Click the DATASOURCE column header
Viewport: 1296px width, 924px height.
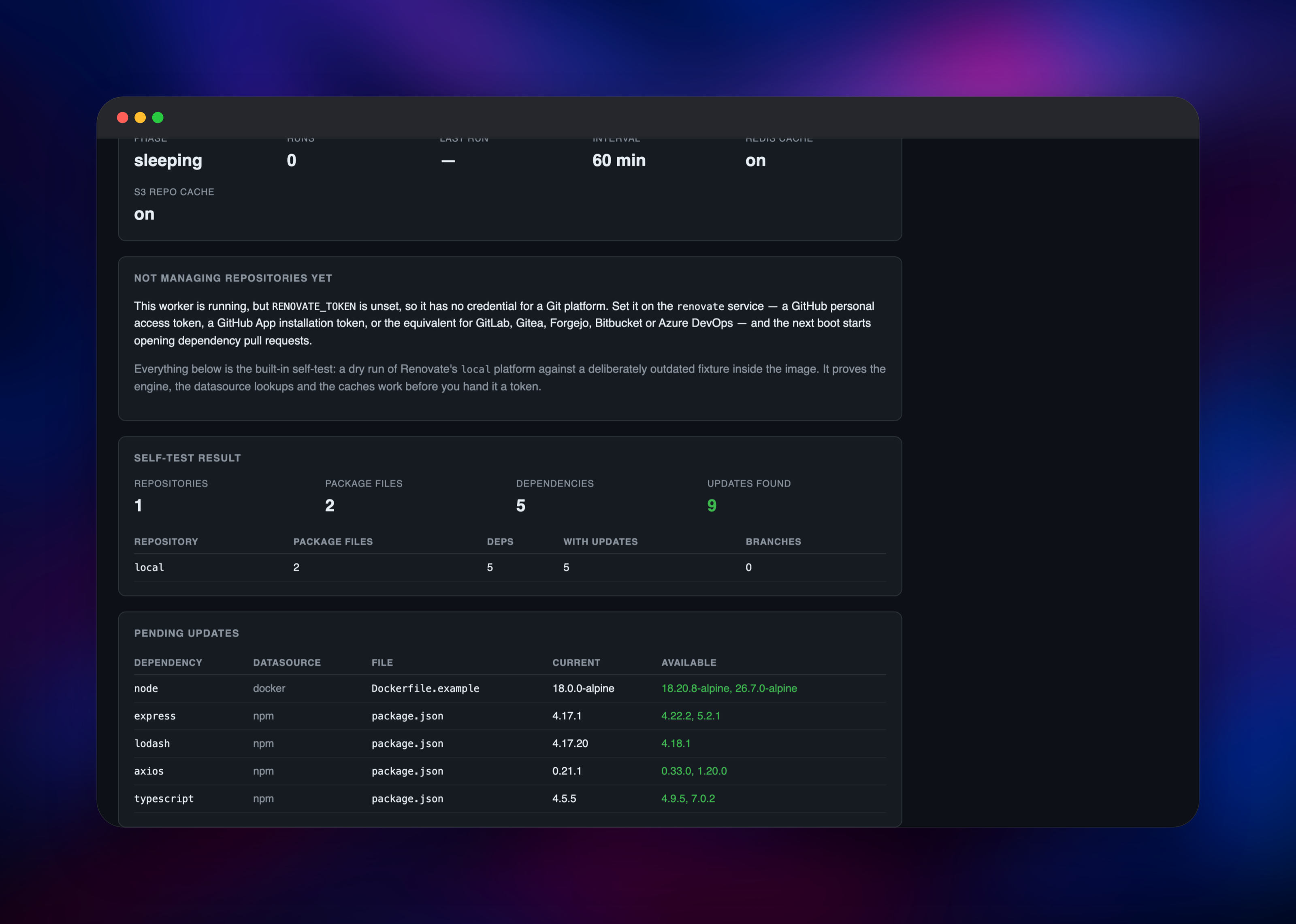[287, 663]
